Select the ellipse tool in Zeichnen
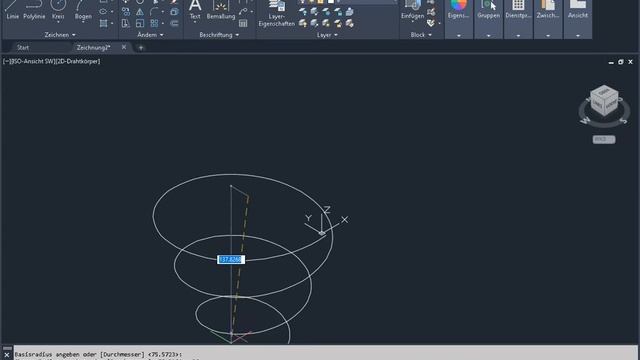 tap(103, 11)
